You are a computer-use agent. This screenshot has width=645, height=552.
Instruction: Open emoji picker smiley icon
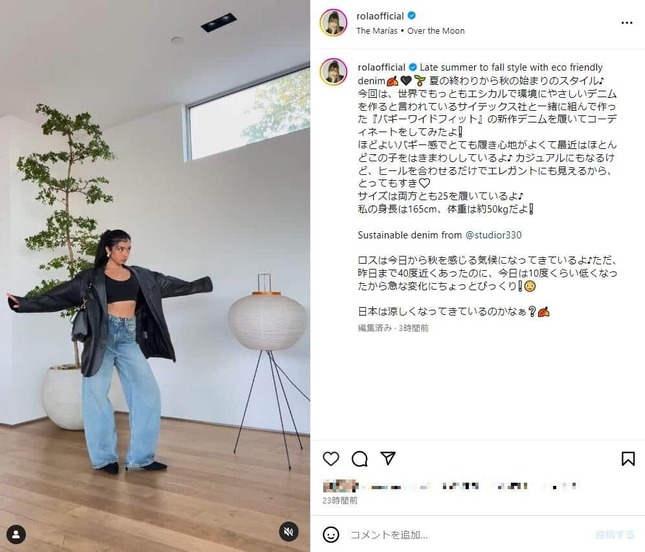coord(331,534)
